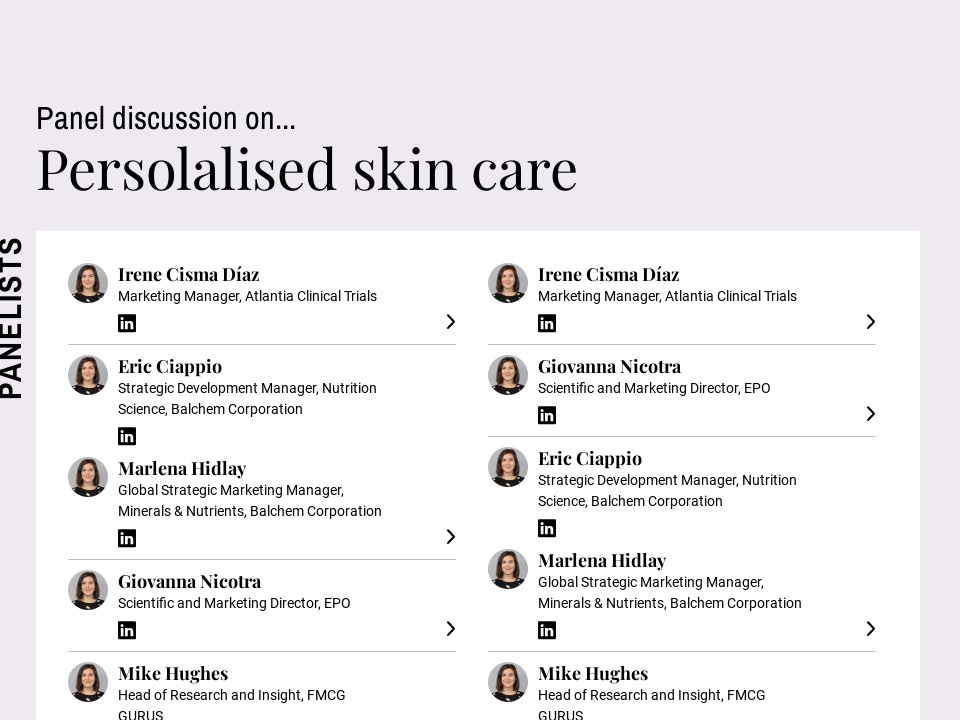This screenshot has height=720, width=960.
Task: Click Mike Hughes' avatar photo in left column
Action: click(x=88, y=682)
